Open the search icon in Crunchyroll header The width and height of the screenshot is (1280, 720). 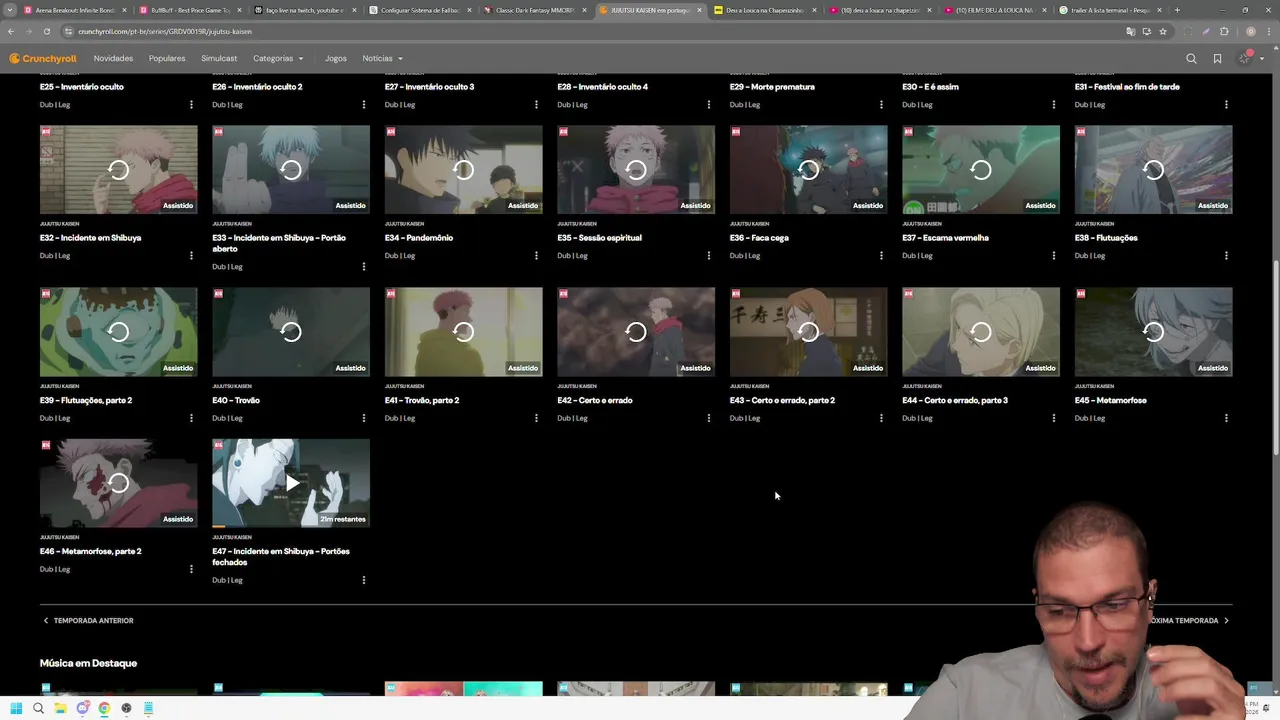(1191, 58)
